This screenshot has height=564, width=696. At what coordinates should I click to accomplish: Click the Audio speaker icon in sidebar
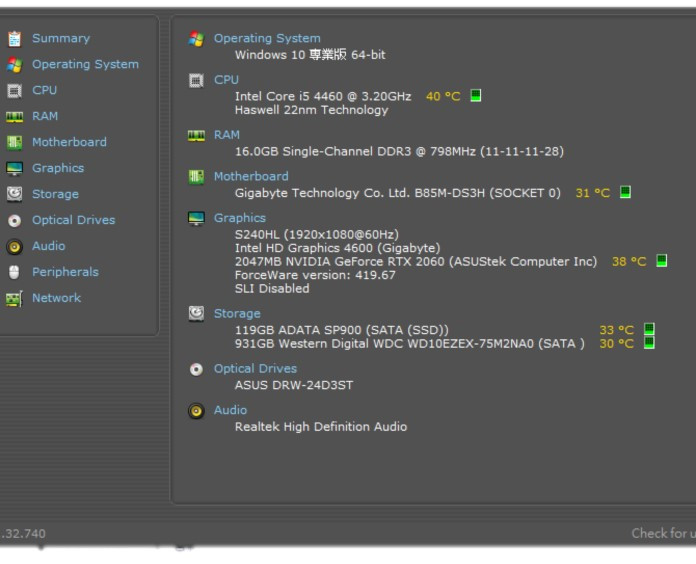pos(14,247)
